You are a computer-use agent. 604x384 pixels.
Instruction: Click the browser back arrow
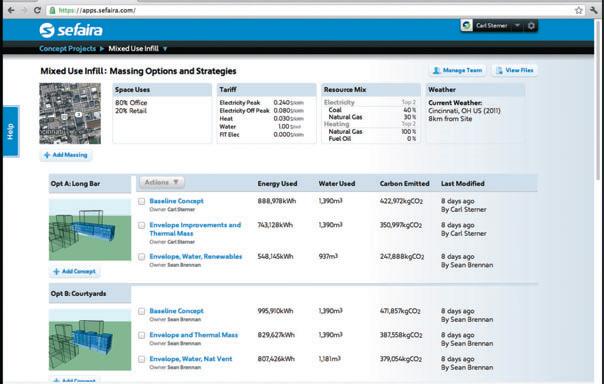pyautogui.click(x=11, y=10)
